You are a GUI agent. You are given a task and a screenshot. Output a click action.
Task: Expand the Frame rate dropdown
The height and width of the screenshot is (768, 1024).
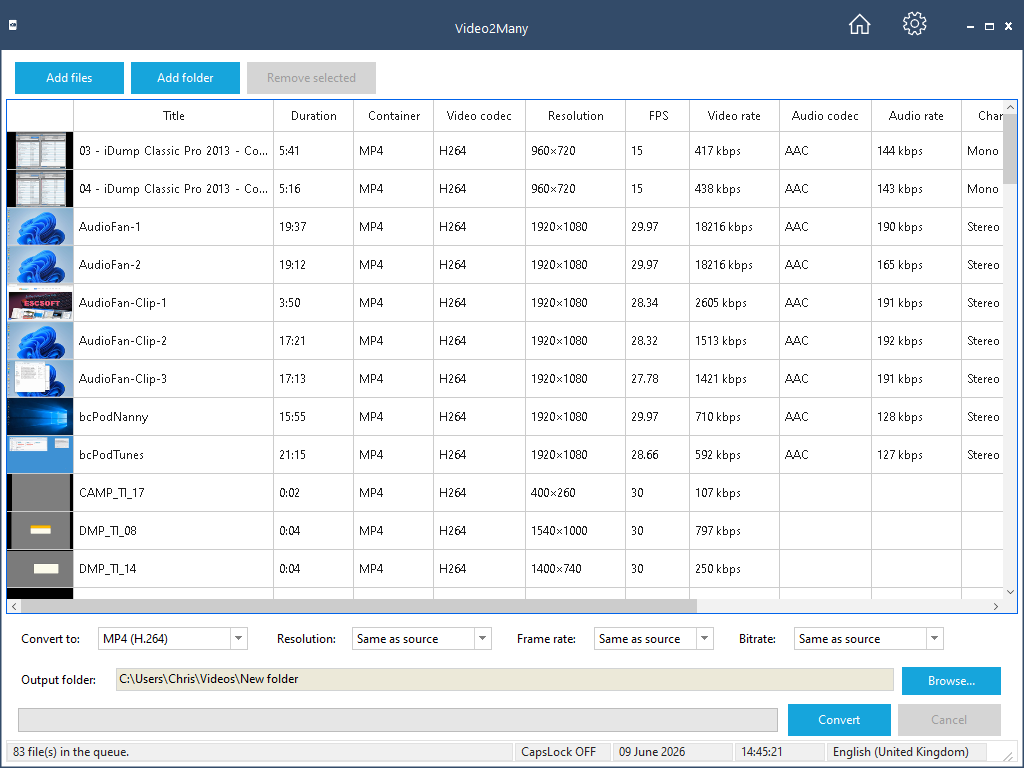(x=705, y=639)
